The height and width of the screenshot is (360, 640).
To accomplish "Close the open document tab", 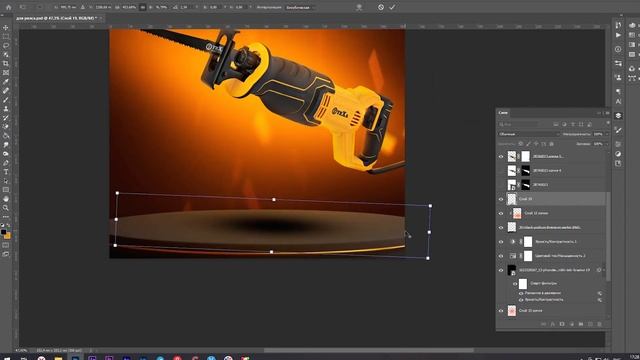I will pos(101,18).
